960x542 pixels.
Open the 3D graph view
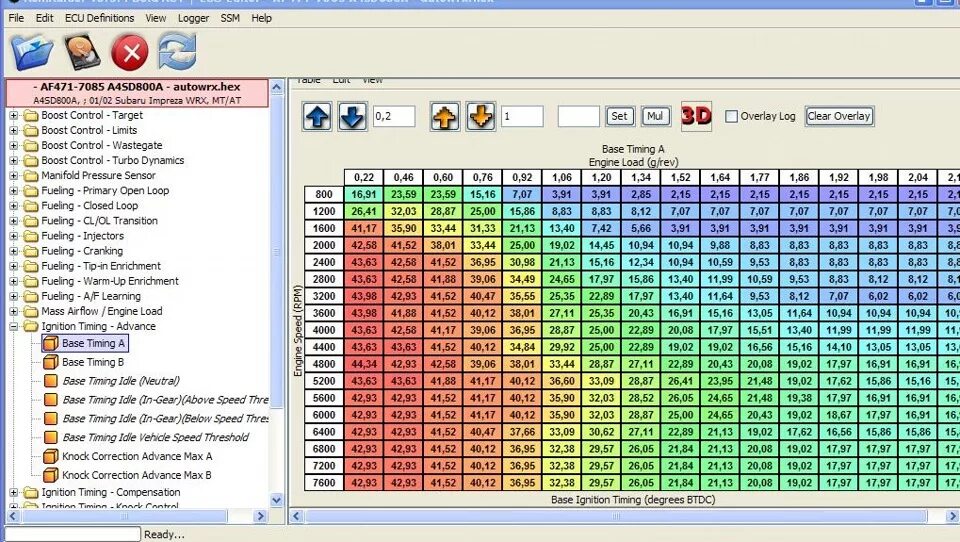tap(696, 116)
